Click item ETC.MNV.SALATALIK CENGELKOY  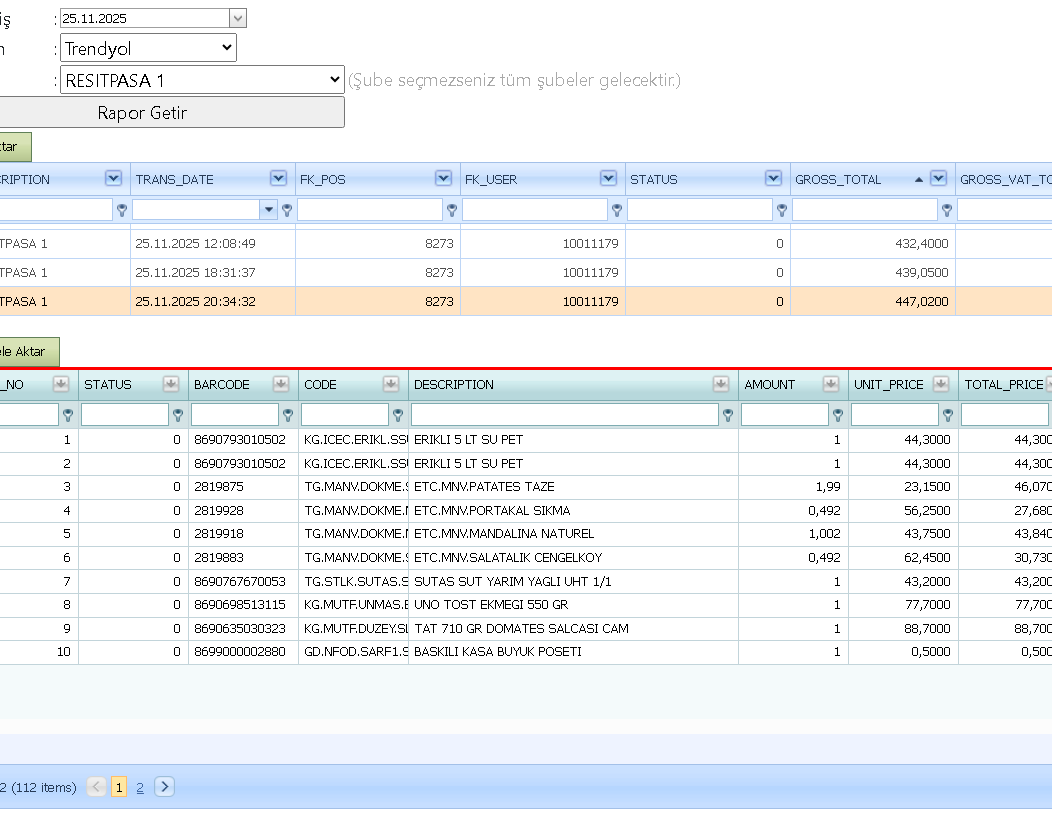pyautogui.click(x=508, y=558)
